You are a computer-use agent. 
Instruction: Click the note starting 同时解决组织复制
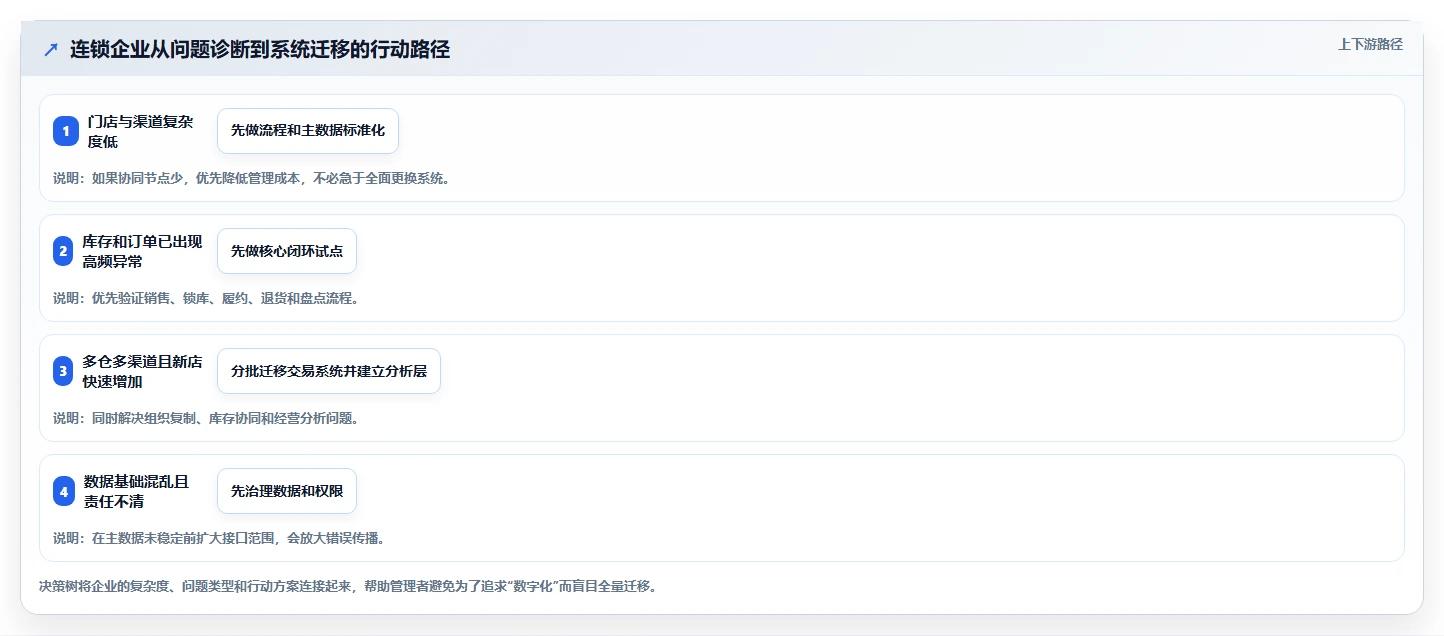tap(205, 418)
